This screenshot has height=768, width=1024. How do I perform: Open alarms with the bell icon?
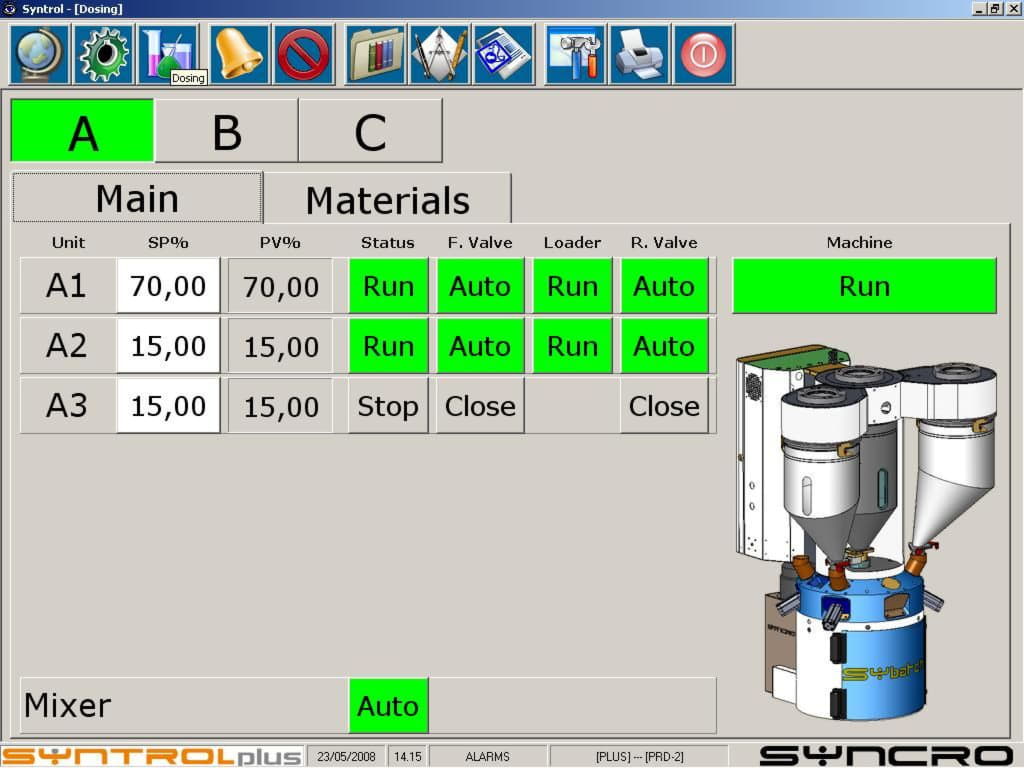(x=239, y=54)
